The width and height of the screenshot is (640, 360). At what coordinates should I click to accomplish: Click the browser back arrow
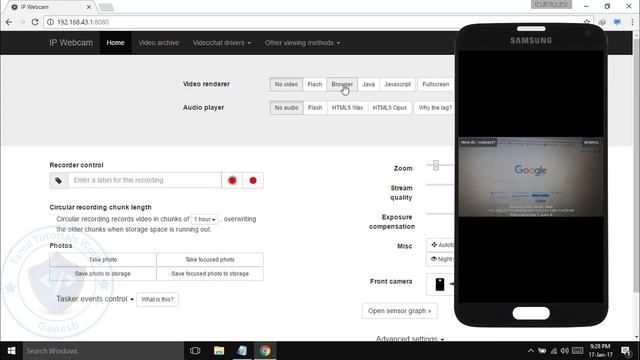9,22
